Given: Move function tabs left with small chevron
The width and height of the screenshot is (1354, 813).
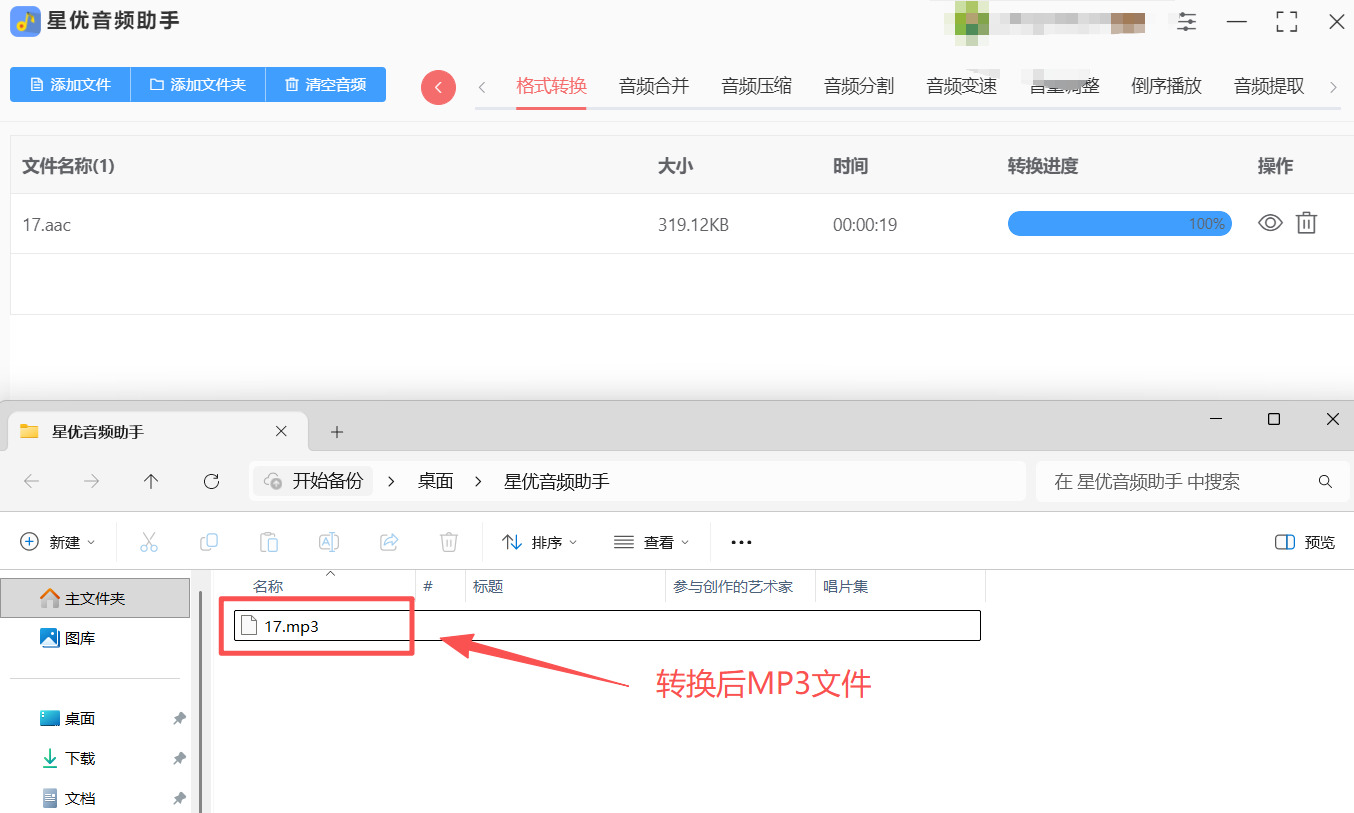Looking at the screenshot, I should pyautogui.click(x=482, y=87).
